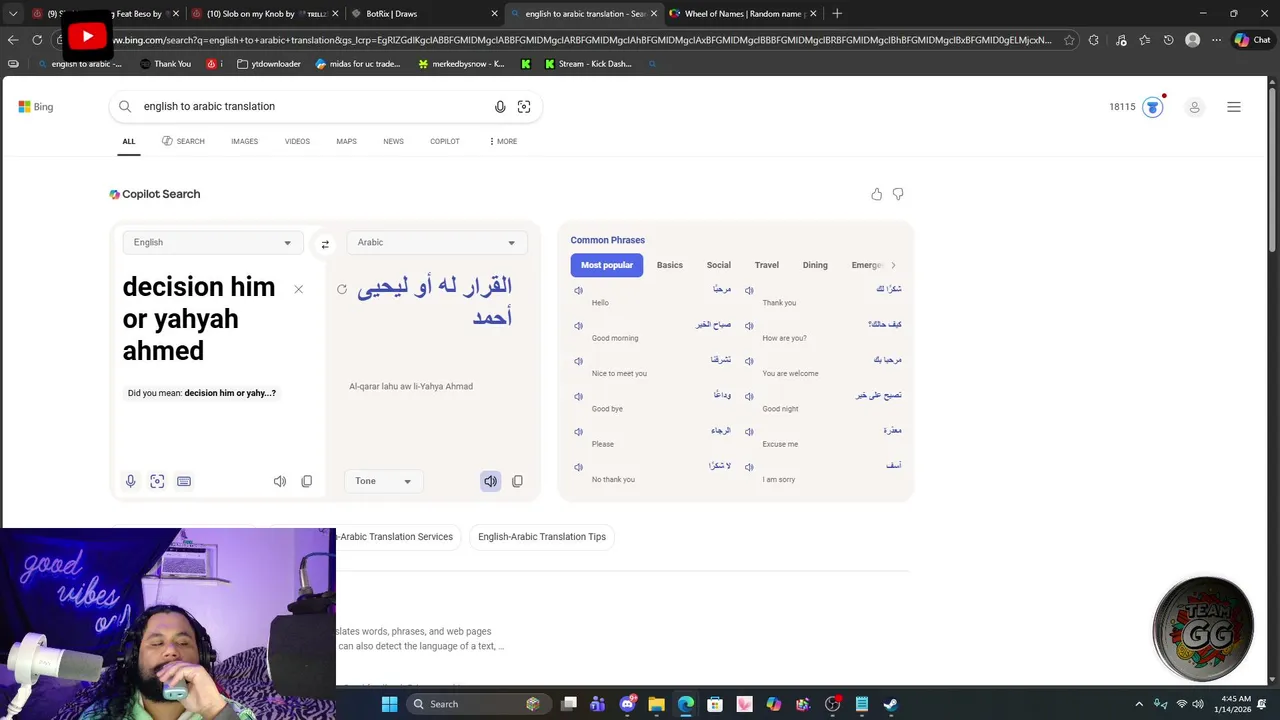Clear the English source text
The width and height of the screenshot is (1280, 720).
pyautogui.click(x=298, y=289)
